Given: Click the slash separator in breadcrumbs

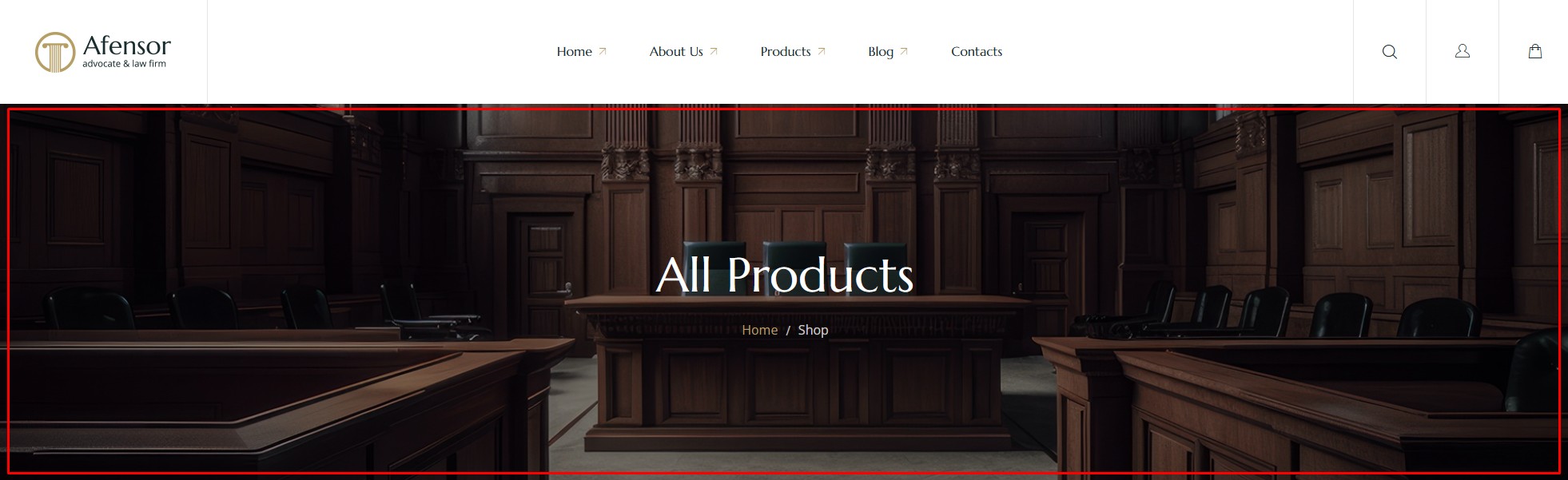Looking at the screenshot, I should (x=788, y=331).
